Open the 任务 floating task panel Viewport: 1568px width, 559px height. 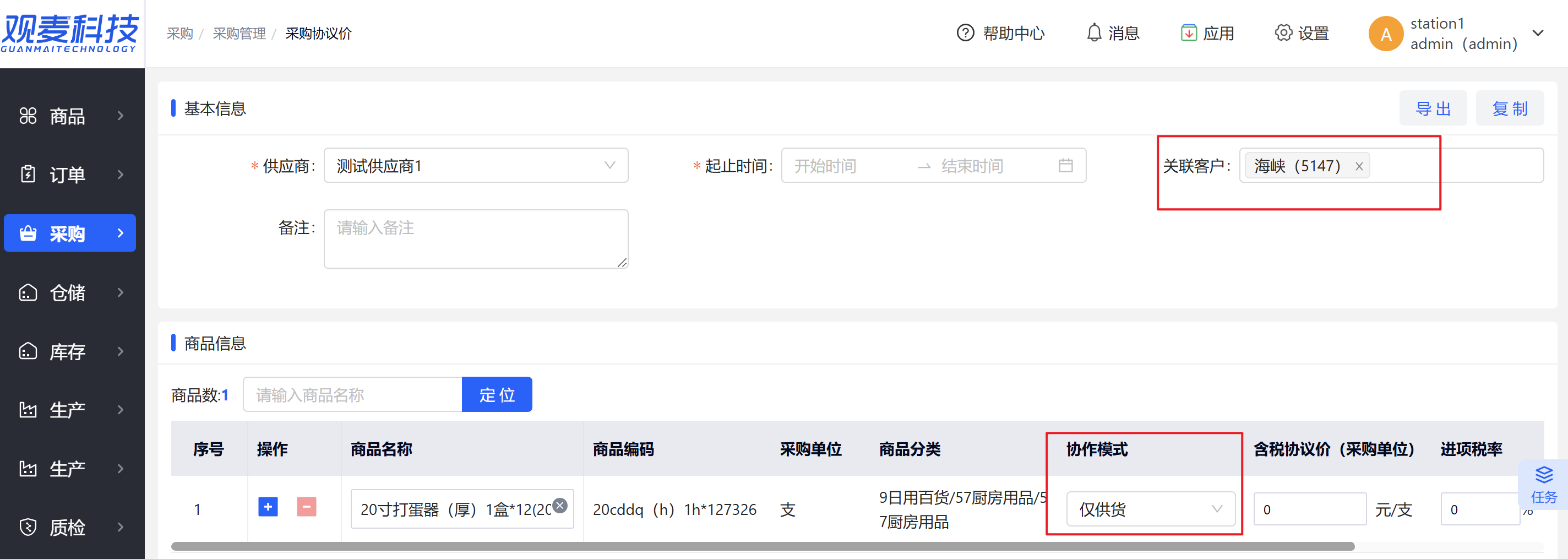1544,485
